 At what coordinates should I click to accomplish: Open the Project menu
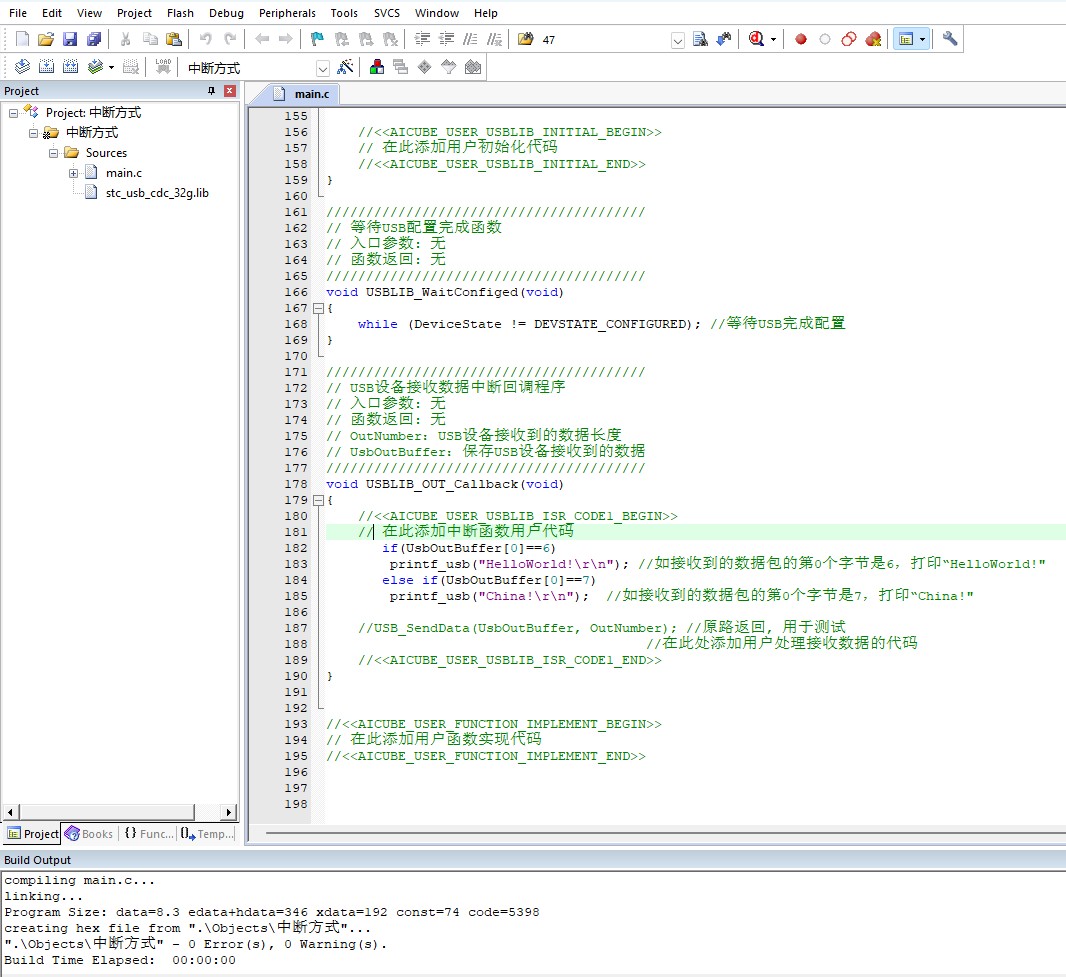tap(135, 13)
